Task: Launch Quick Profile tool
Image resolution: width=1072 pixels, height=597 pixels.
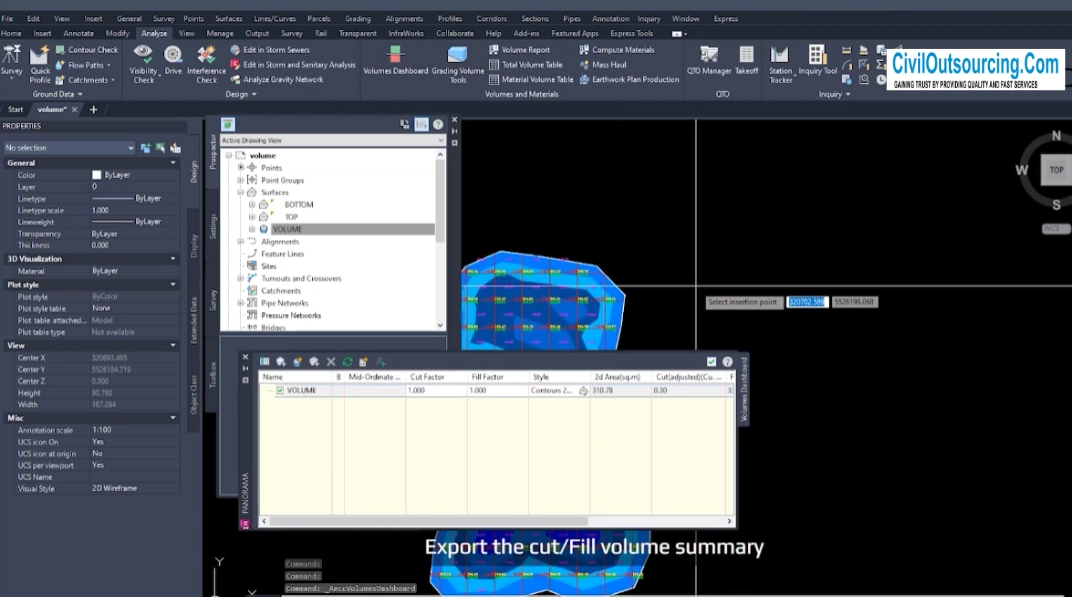Action: tap(40, 64)
